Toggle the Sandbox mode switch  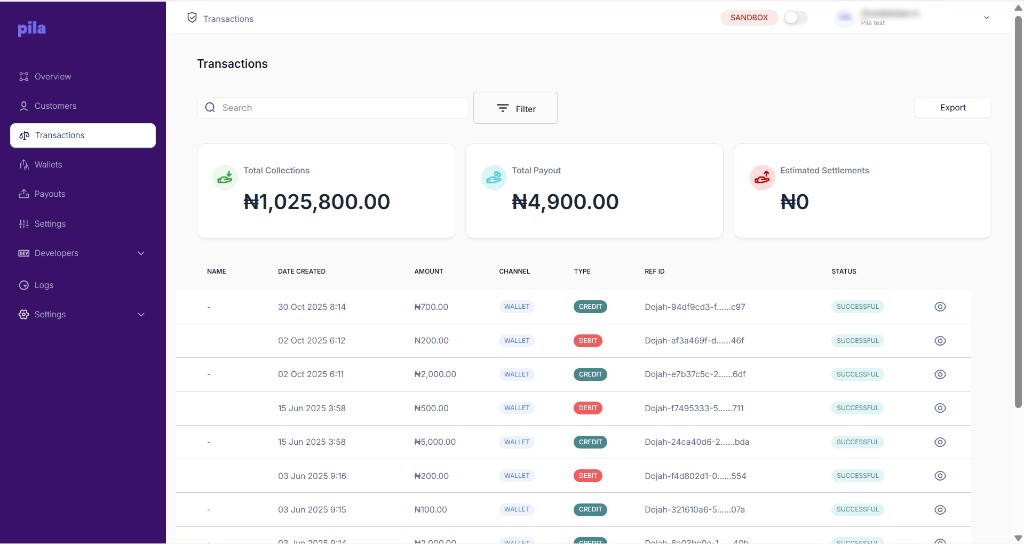(x=795, y=18)
